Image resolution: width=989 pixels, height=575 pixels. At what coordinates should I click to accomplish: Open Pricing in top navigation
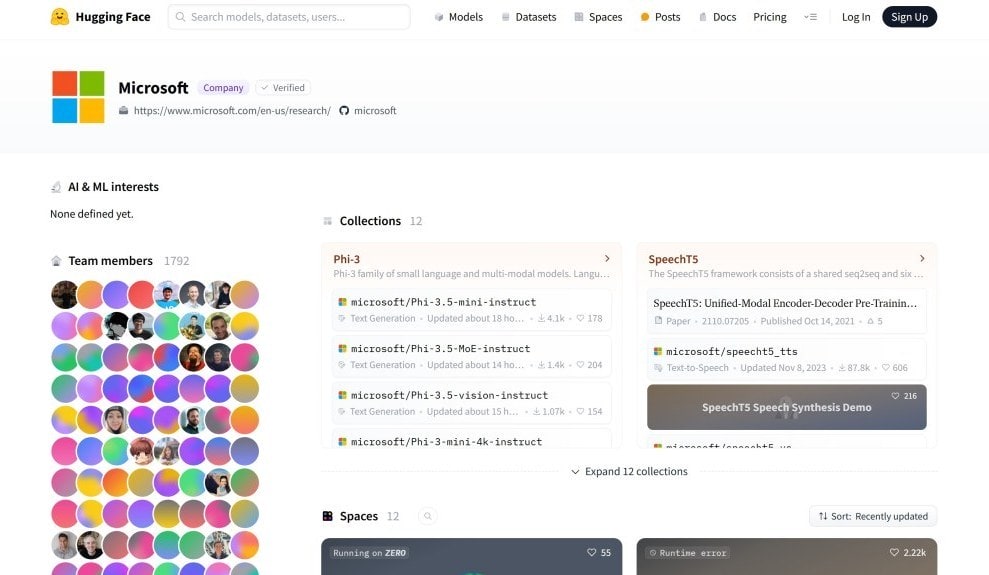770,17
